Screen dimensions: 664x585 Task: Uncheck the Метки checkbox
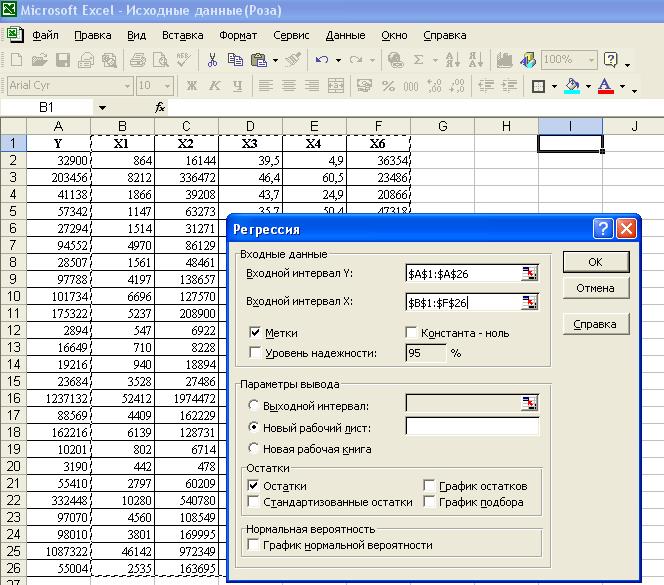pyautogui.click(x=255, y=333)
